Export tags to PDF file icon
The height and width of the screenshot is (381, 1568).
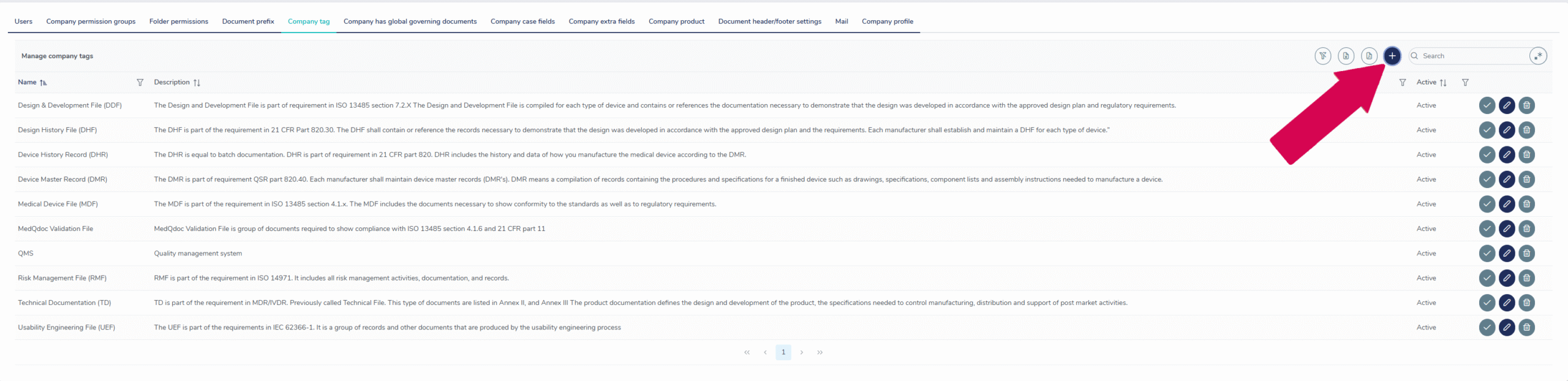click(x=1369, y=56)
